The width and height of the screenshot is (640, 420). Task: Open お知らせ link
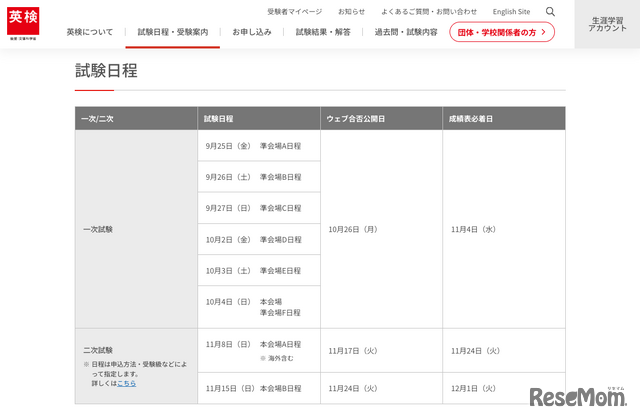(x=351, y=12)
